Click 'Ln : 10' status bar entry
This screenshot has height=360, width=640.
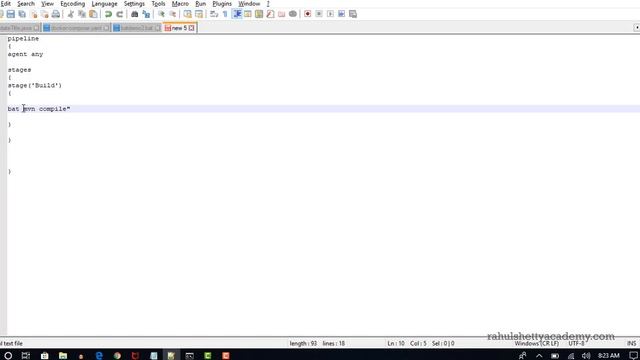(396, 344)
